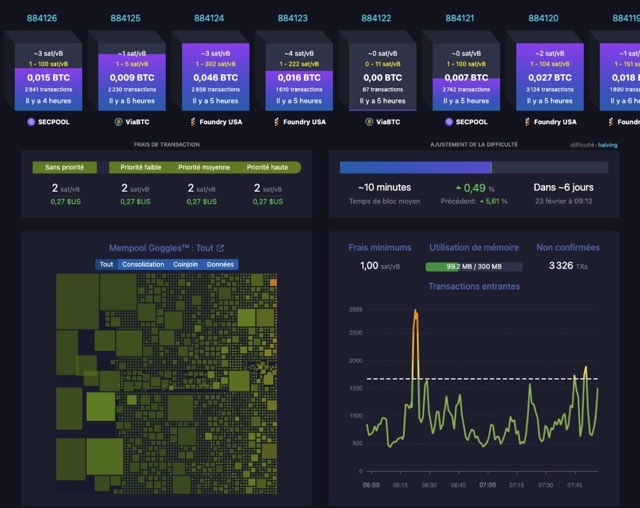
Task: Click the orange square in mempool visualization
Action: (273, 282)
